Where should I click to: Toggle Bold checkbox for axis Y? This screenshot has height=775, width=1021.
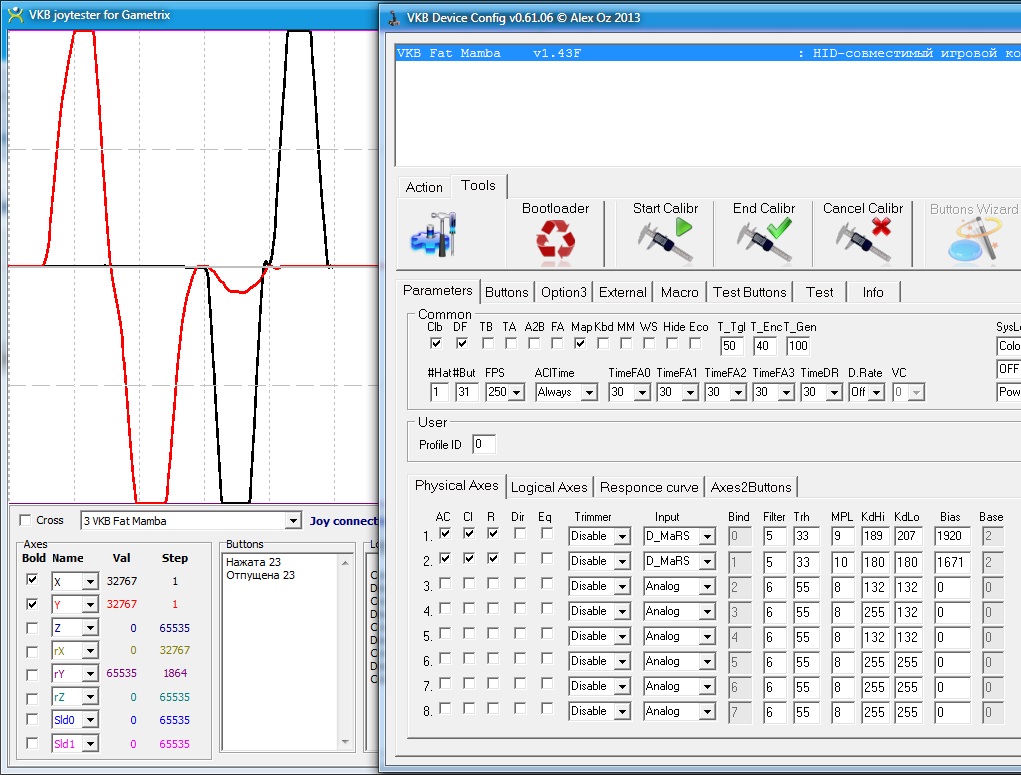coord(31,604)
